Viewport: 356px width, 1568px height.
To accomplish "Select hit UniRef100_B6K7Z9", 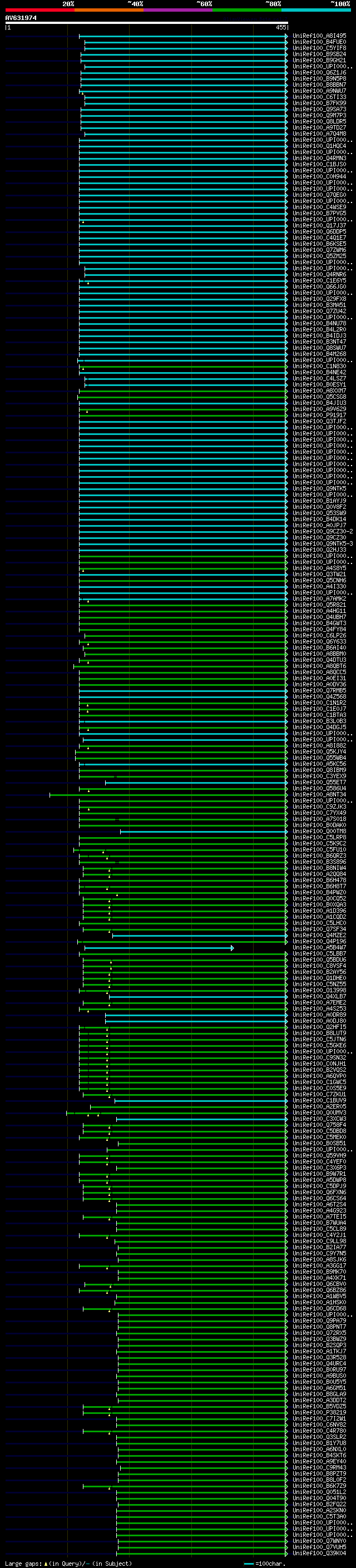I will click(319, 1486).
